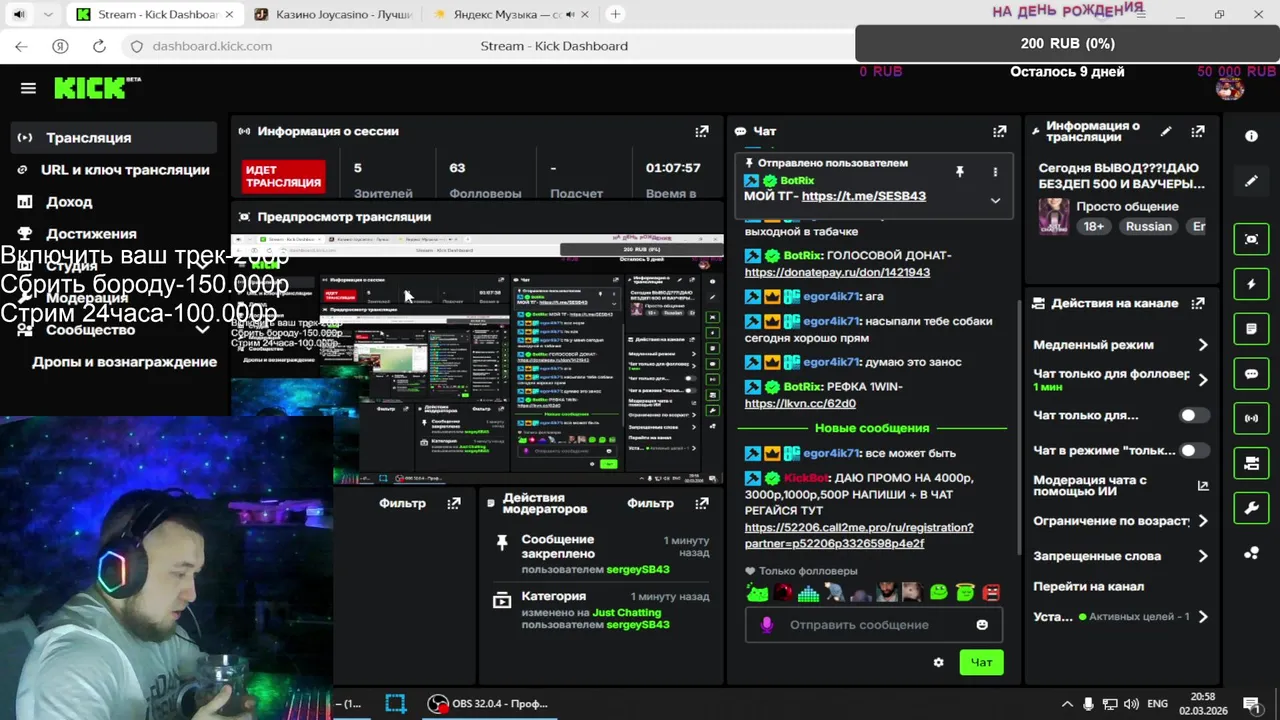This screenshot has width=1280, height=720.
Task: Switch to the Яндекс Музыка browser tab
Action: pyautogui.click(x=510, y=14)
